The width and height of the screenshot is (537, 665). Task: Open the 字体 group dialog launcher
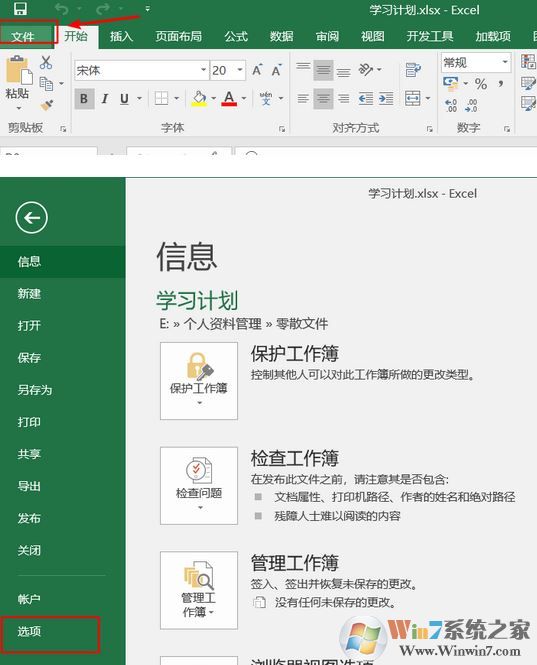[282, 129]
